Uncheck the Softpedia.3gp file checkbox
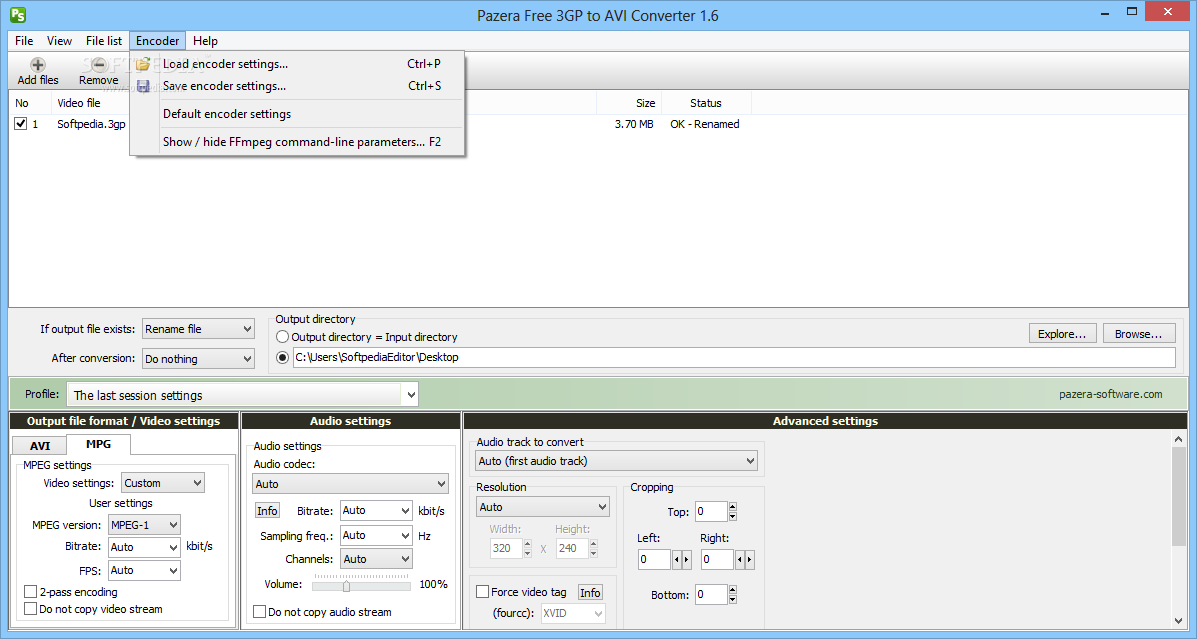The image size is (1197, 639). (x=21, y=124)
